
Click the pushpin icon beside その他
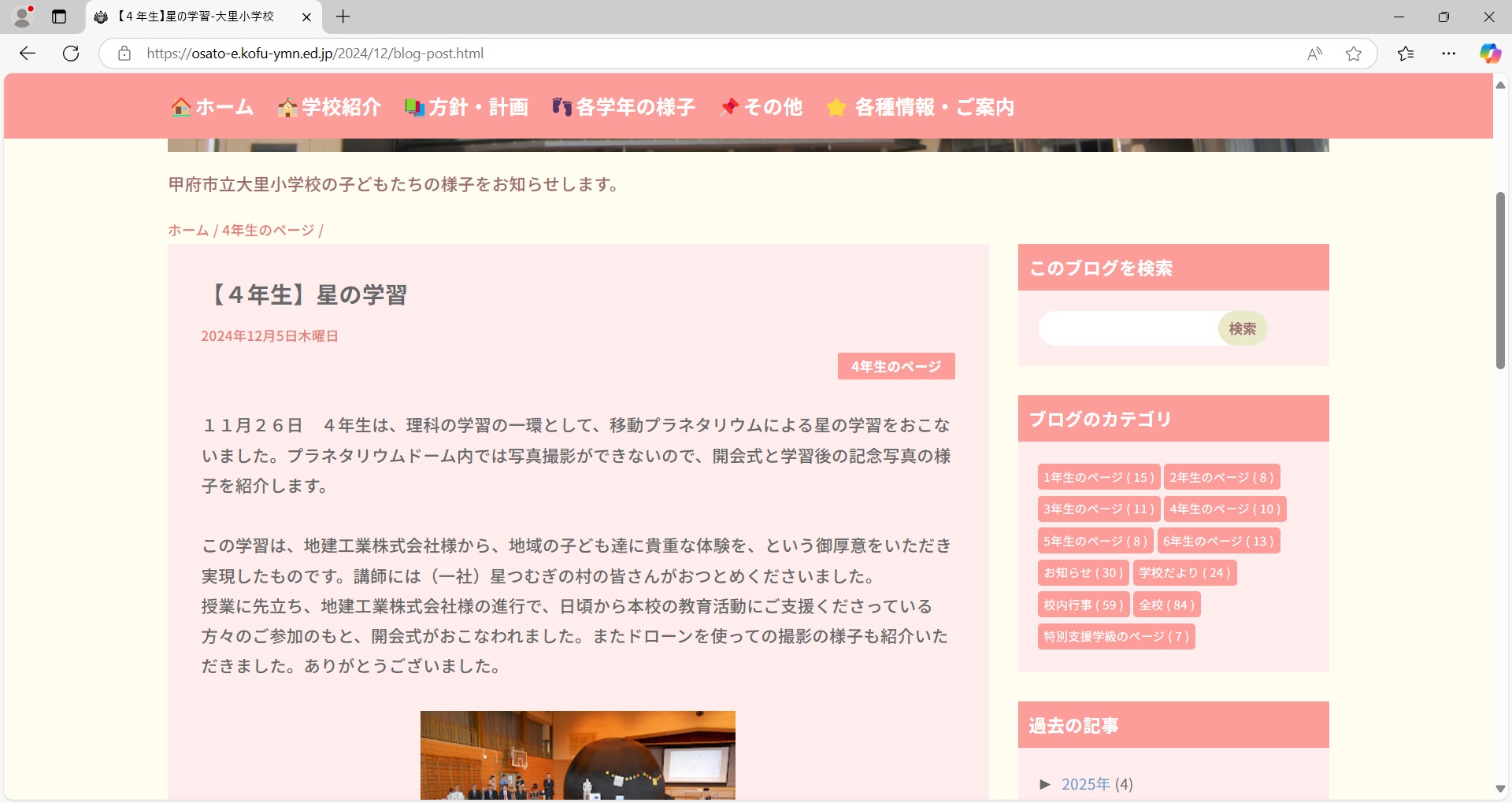coord(729,106)
